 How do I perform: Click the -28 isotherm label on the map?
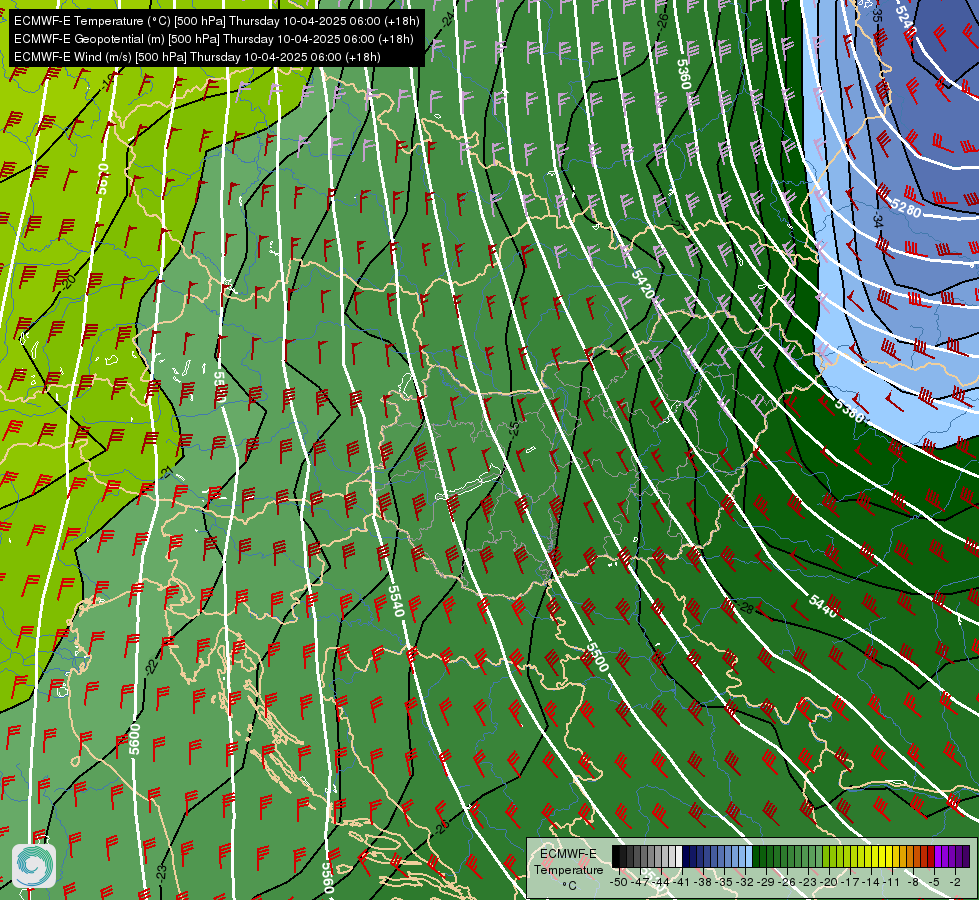[x=746, y=608]
